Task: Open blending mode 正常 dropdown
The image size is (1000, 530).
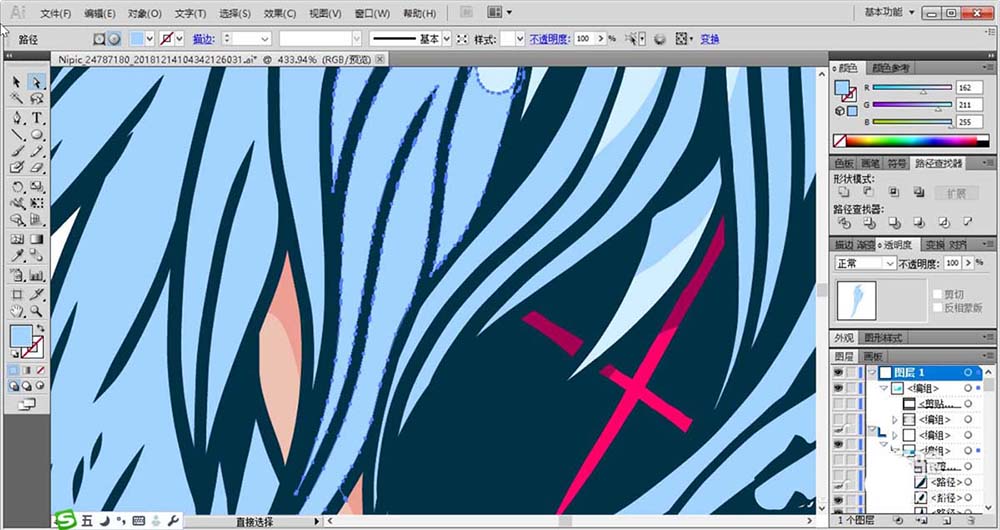Action: tap(865, 263)
